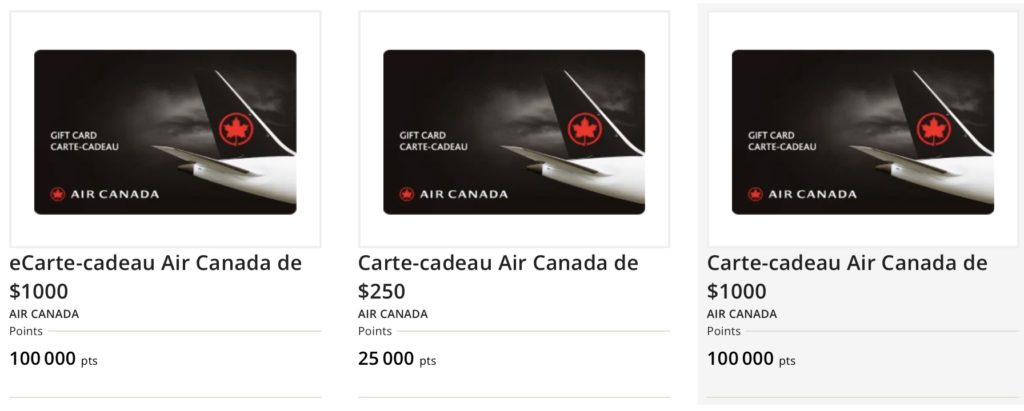Image resolution: width=1024 pixels, height=411 pixels.
Task: Click the small Air Canada logo on the $250 card image
Action: 407,194
